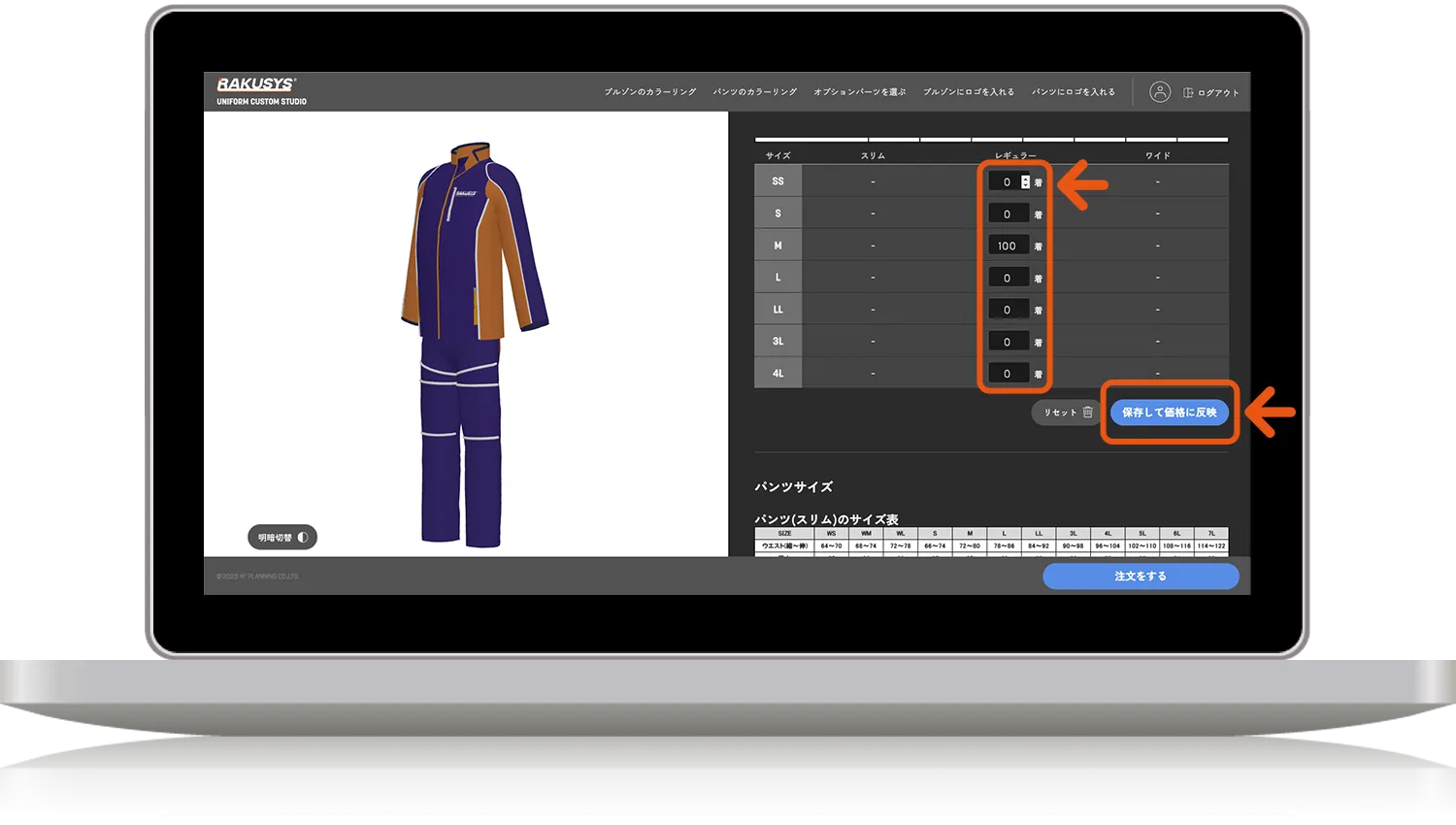This screenshot has width=1456, height=825.
Task: Click the ログアウト text link
Action: (x=1218, y=93)
